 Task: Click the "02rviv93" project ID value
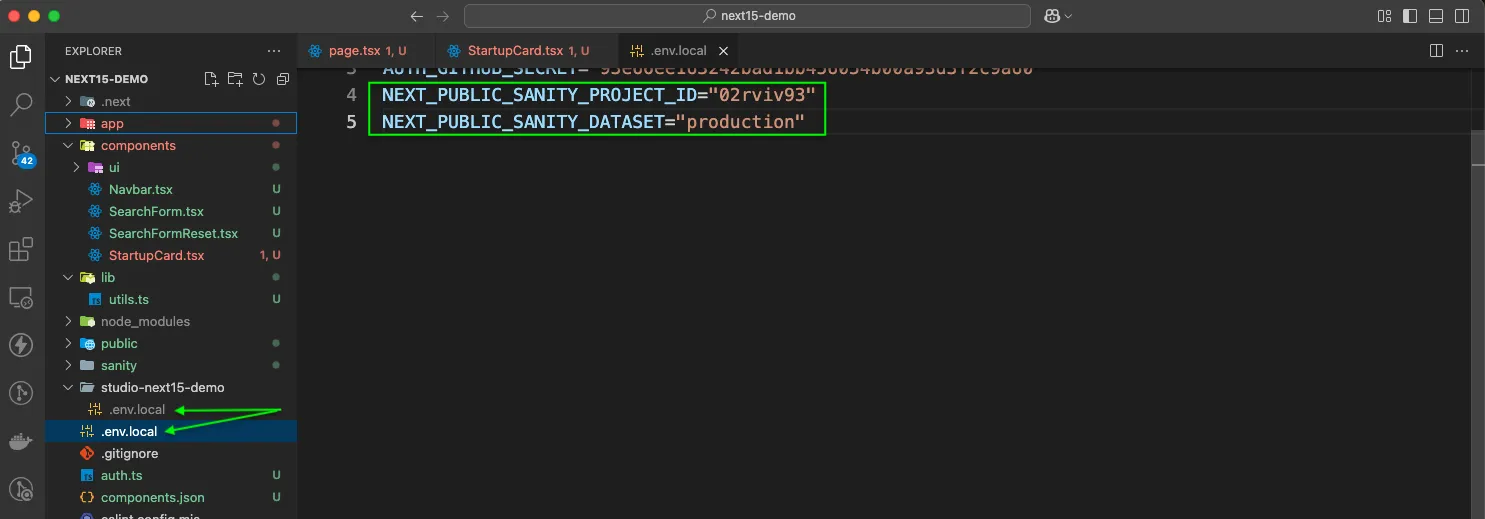pos(763,95)
